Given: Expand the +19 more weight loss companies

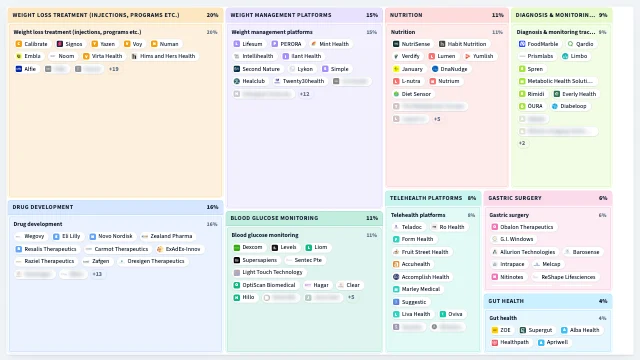Looking at the screenshot, I should (x=113, y=69).
